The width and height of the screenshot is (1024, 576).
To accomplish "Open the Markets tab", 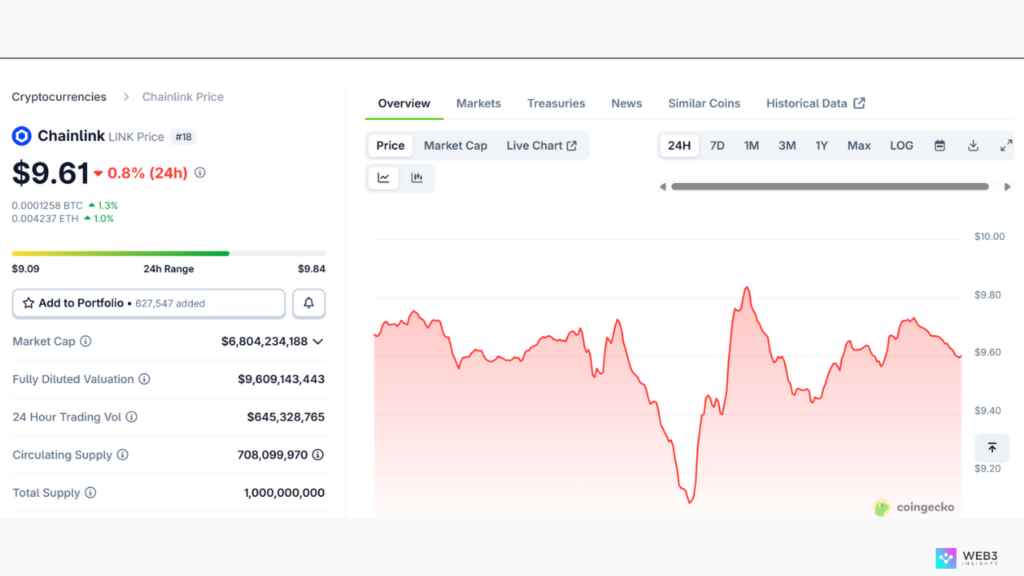I will (x=478, y=103).
